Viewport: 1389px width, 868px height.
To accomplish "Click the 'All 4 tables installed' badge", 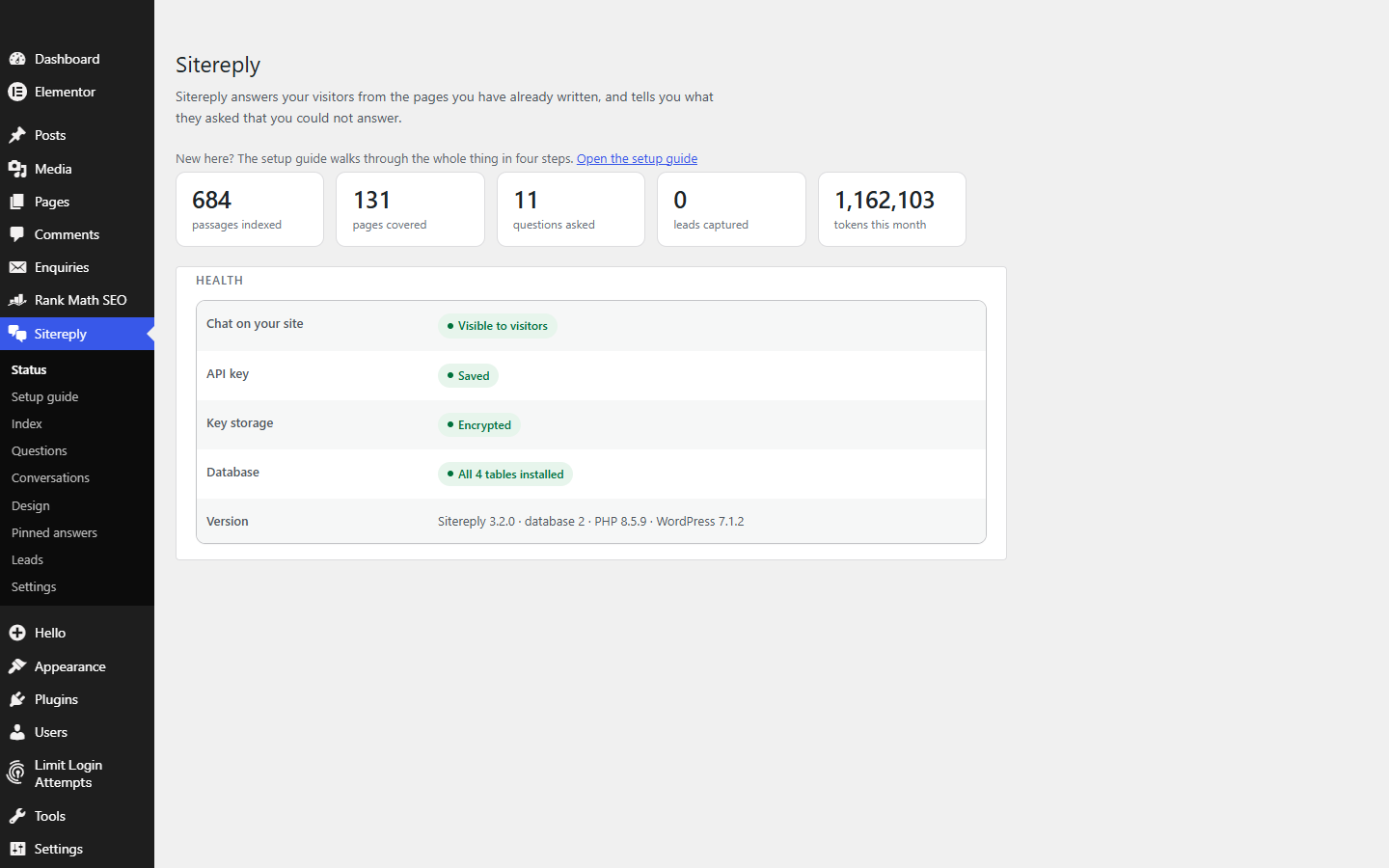I will (505, 474).
